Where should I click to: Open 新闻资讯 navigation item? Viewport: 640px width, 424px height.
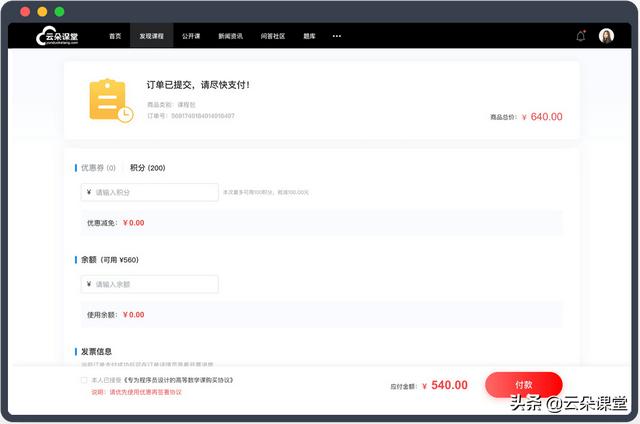tap(230, 36)
